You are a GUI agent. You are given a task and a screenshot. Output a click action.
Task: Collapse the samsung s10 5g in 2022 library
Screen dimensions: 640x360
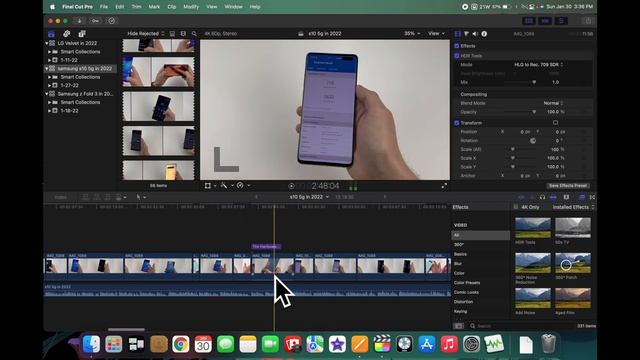pos(47,69)
